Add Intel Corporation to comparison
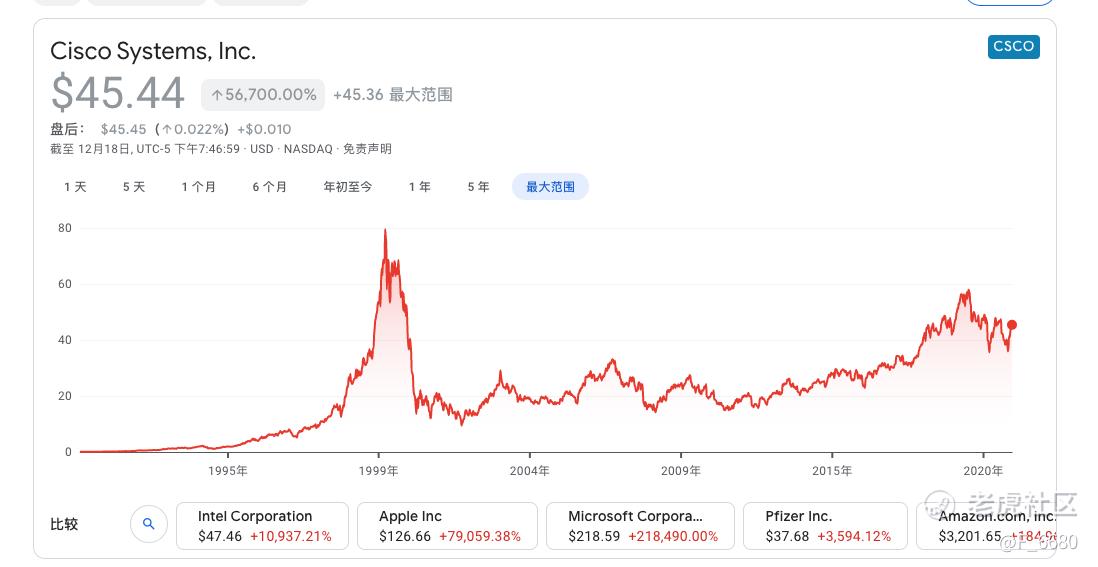 tap(263, 526)
